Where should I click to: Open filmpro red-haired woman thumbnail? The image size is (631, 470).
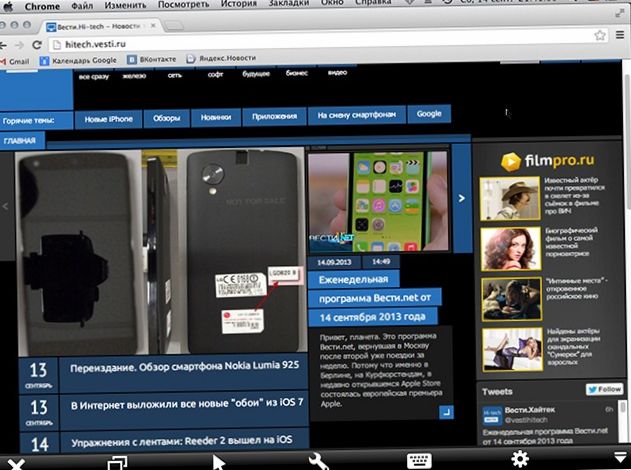point(511,248)
